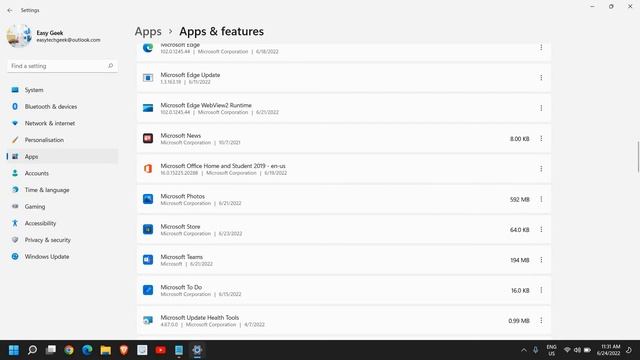Screen dimensions: 640x360
Task: Go back using the Settings back arrow
Action: point(10,10)
